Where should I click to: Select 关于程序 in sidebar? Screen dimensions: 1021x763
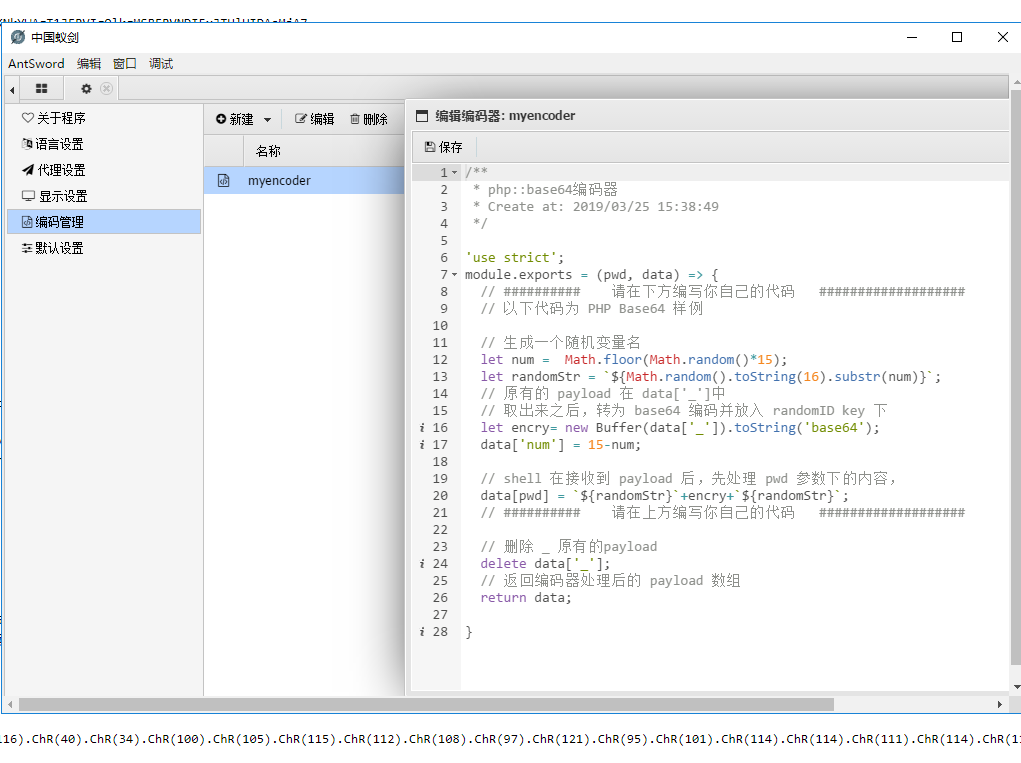point(104,118)
